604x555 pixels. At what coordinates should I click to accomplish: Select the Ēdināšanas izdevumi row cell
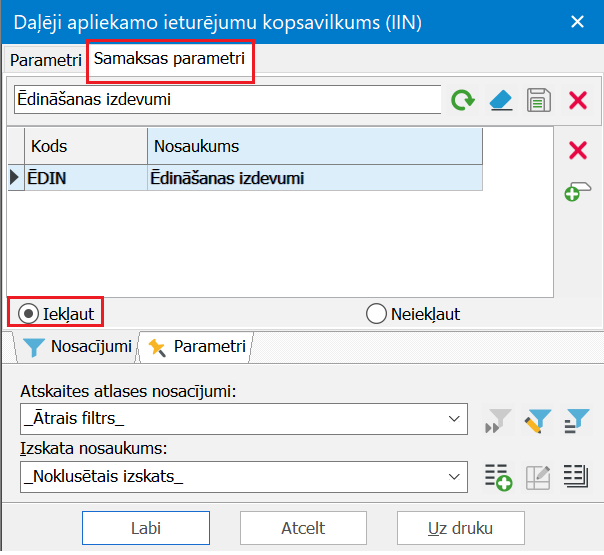click(x=315, y=178)
